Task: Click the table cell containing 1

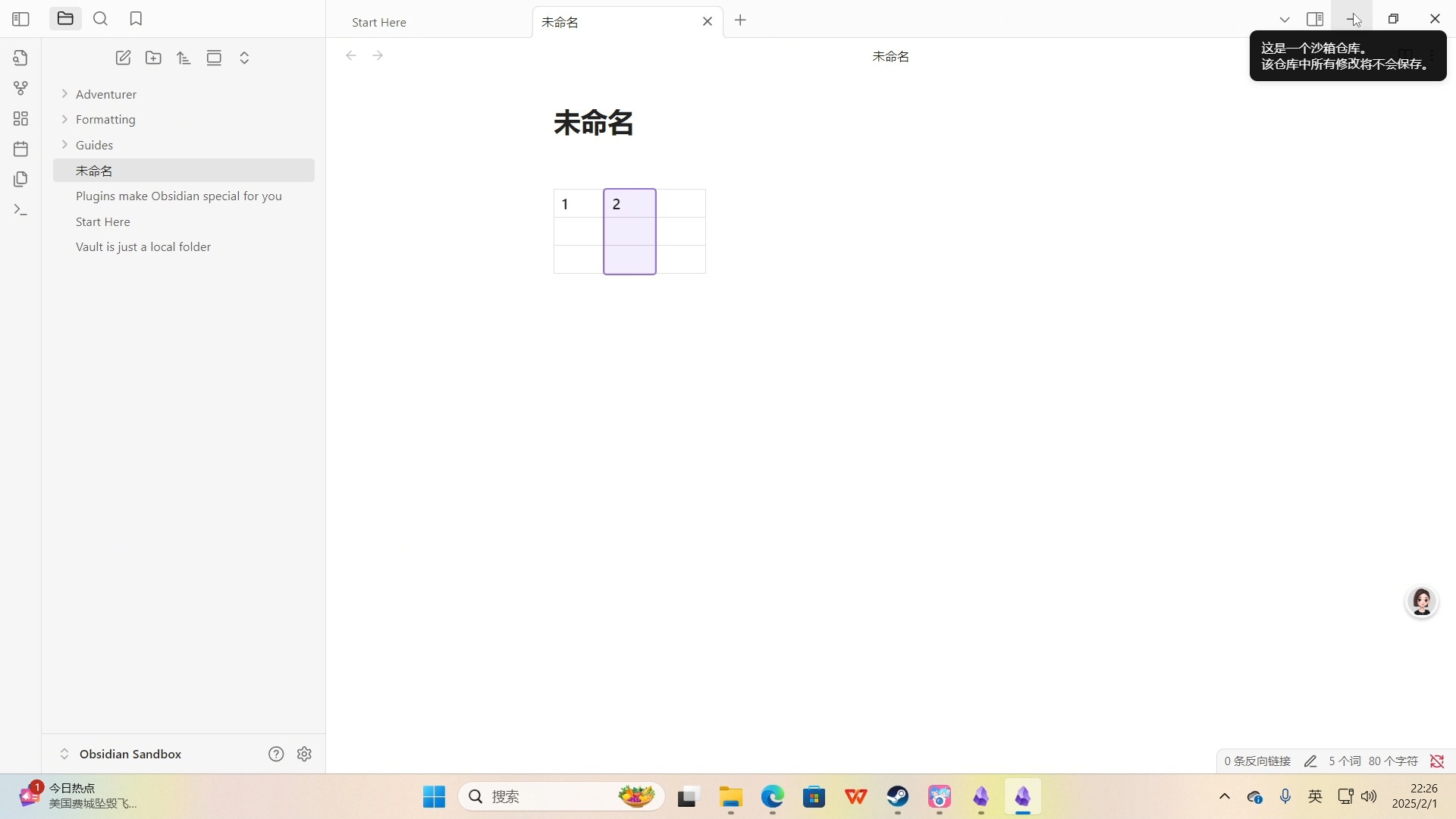Action: [x=578, y=204]
